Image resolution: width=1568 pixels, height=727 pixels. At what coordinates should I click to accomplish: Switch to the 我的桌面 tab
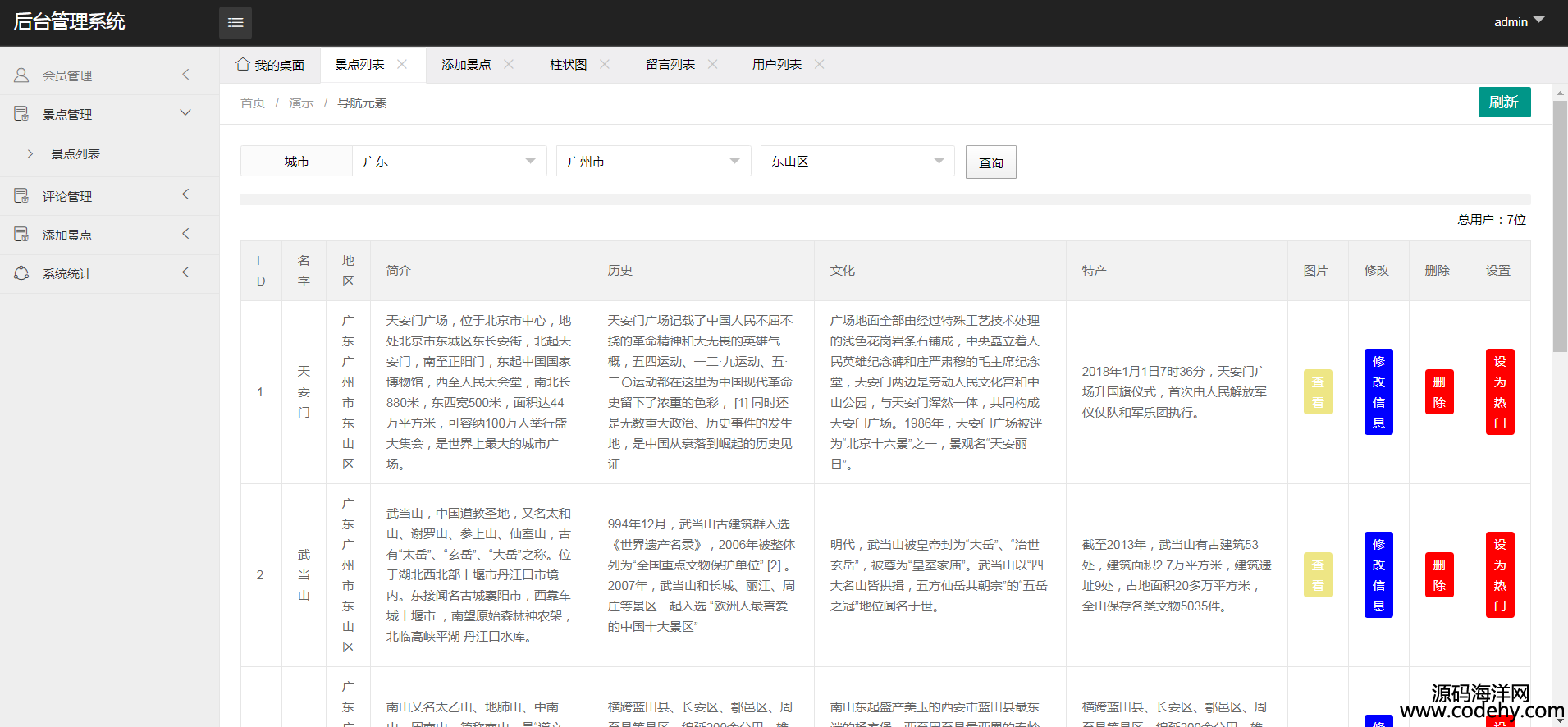point(270,65)
